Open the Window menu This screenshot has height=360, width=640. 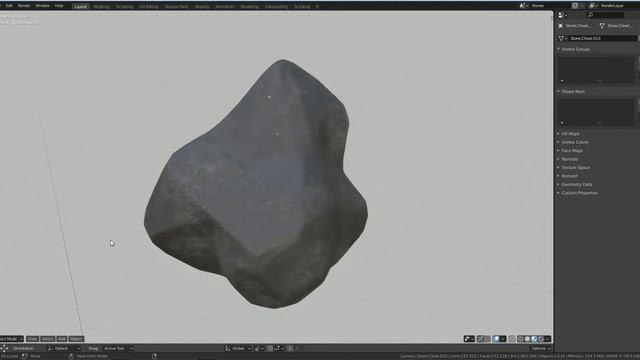42,6
